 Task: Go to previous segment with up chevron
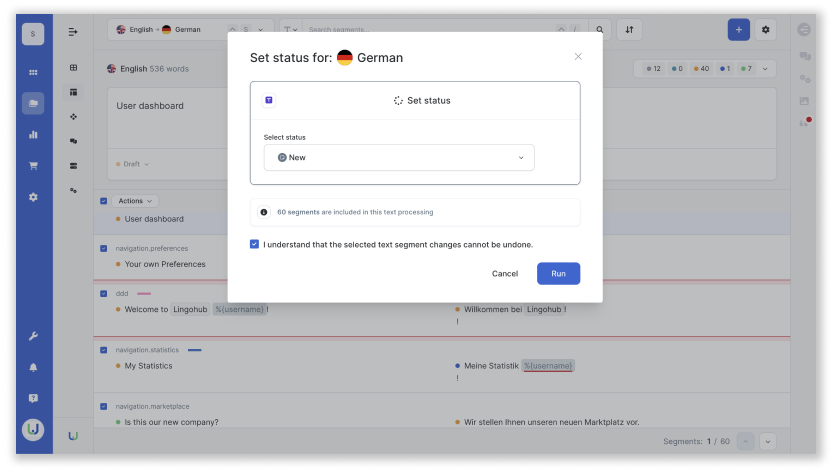[746, 441]
